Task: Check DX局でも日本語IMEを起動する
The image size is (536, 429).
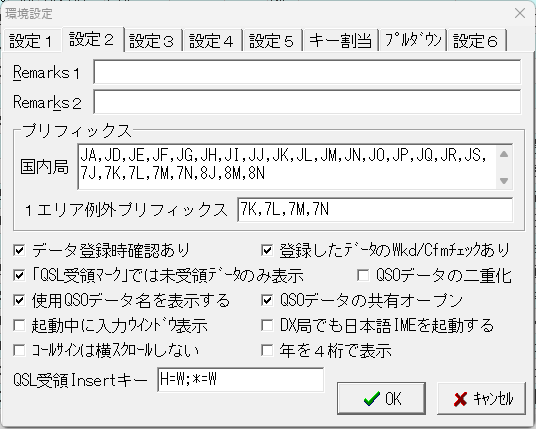Action: coord(267,325)
